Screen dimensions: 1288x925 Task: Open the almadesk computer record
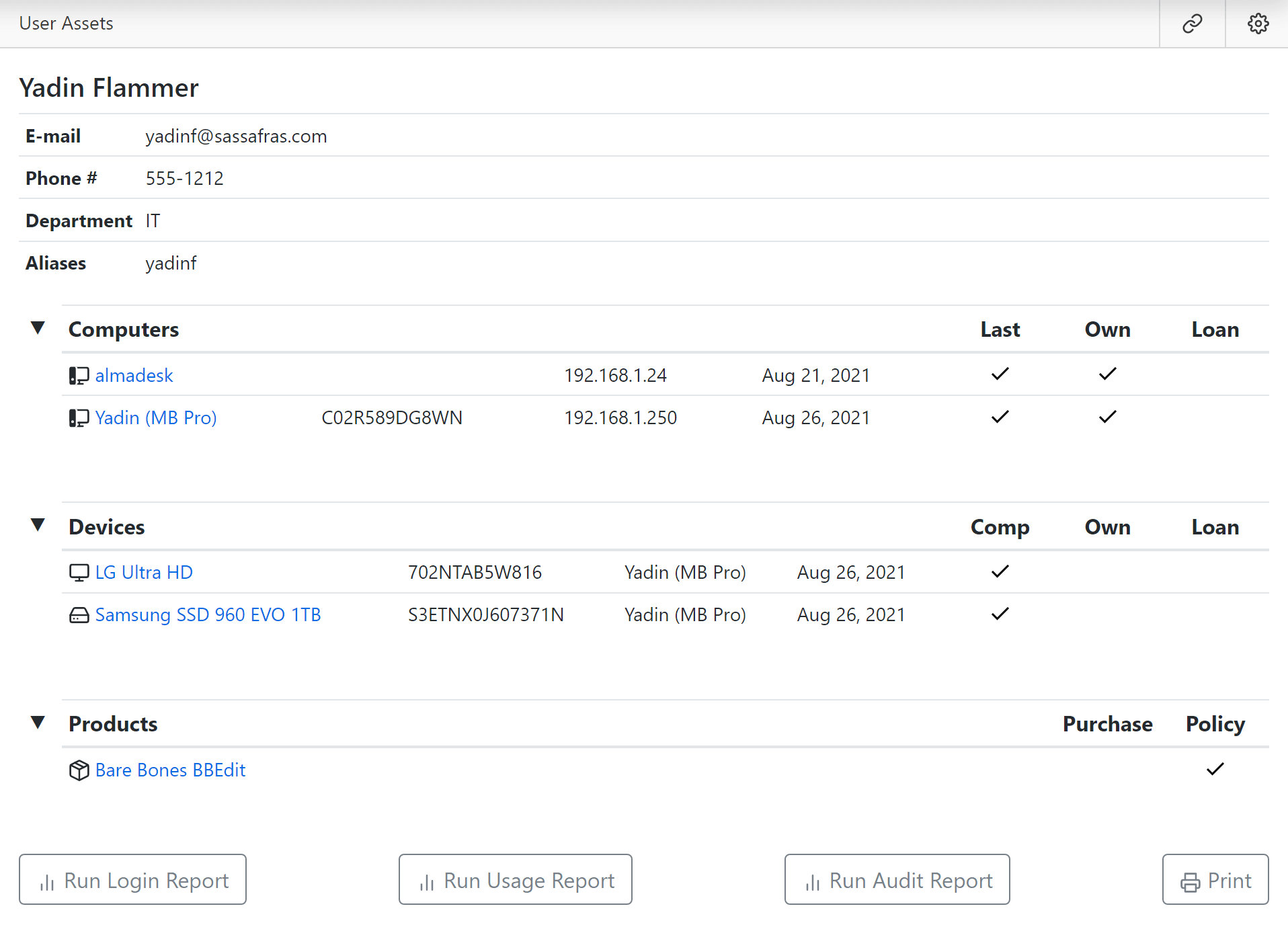point(134,375)
